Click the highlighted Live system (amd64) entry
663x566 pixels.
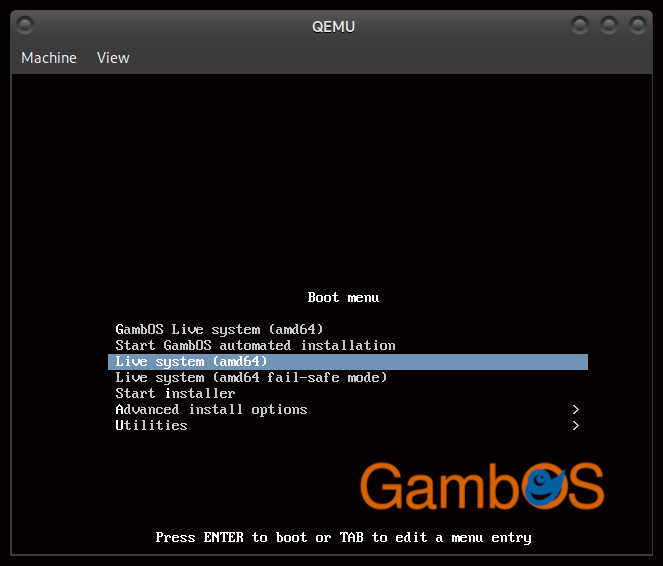pyautogui.click(x=191, y=361)
